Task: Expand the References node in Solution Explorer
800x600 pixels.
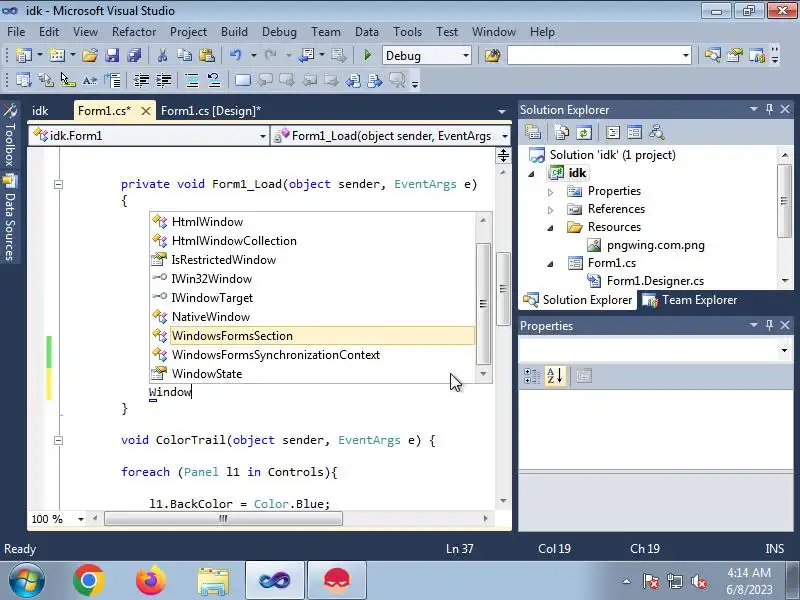Action: point(551,210)
